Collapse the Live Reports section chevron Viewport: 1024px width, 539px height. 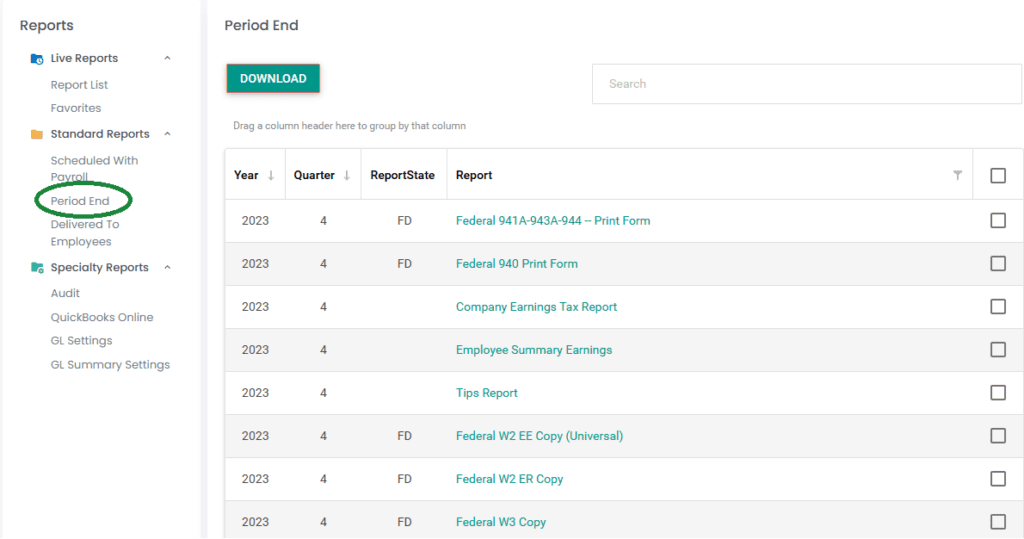click(167, 59)
